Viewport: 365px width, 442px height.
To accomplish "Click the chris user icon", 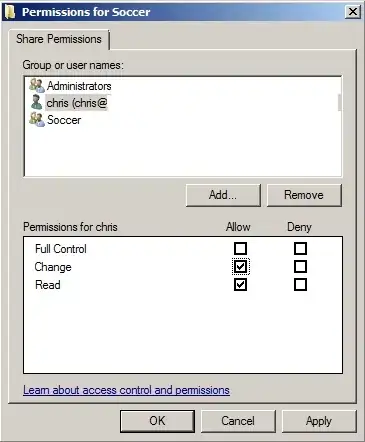I will (x=36, y=102).
